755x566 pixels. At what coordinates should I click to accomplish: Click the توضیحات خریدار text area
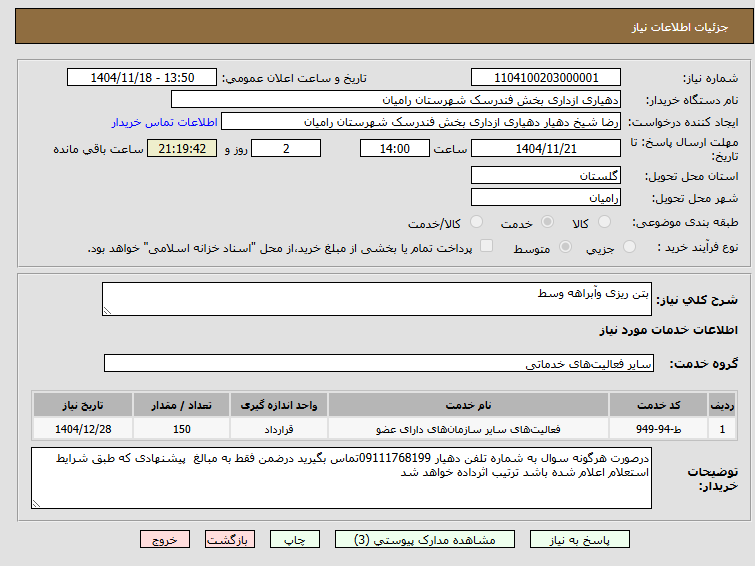point(341,478)
